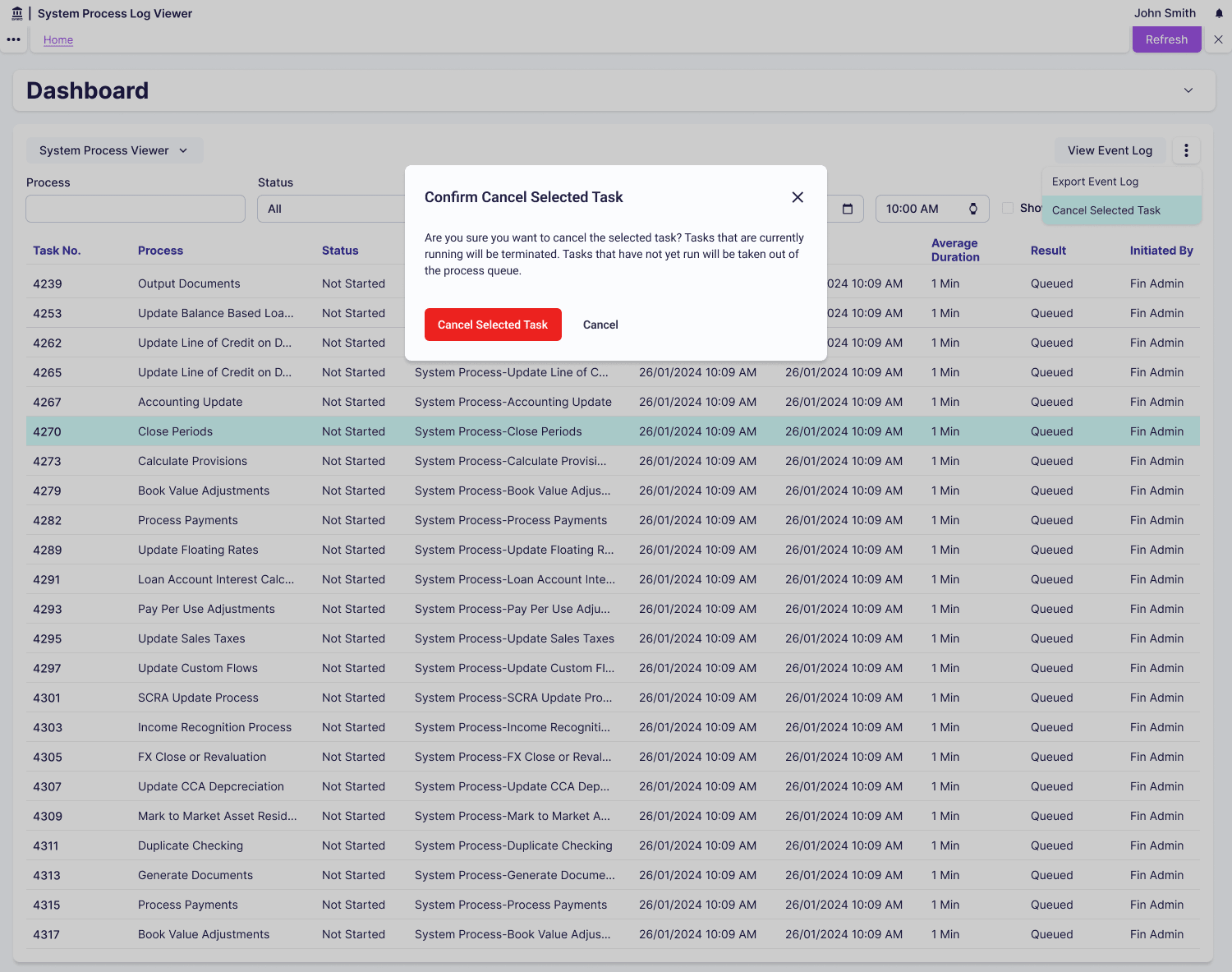Open the calendar date picker icon
This screenshot has width=1232, height=972.
[x=848, y=209]
